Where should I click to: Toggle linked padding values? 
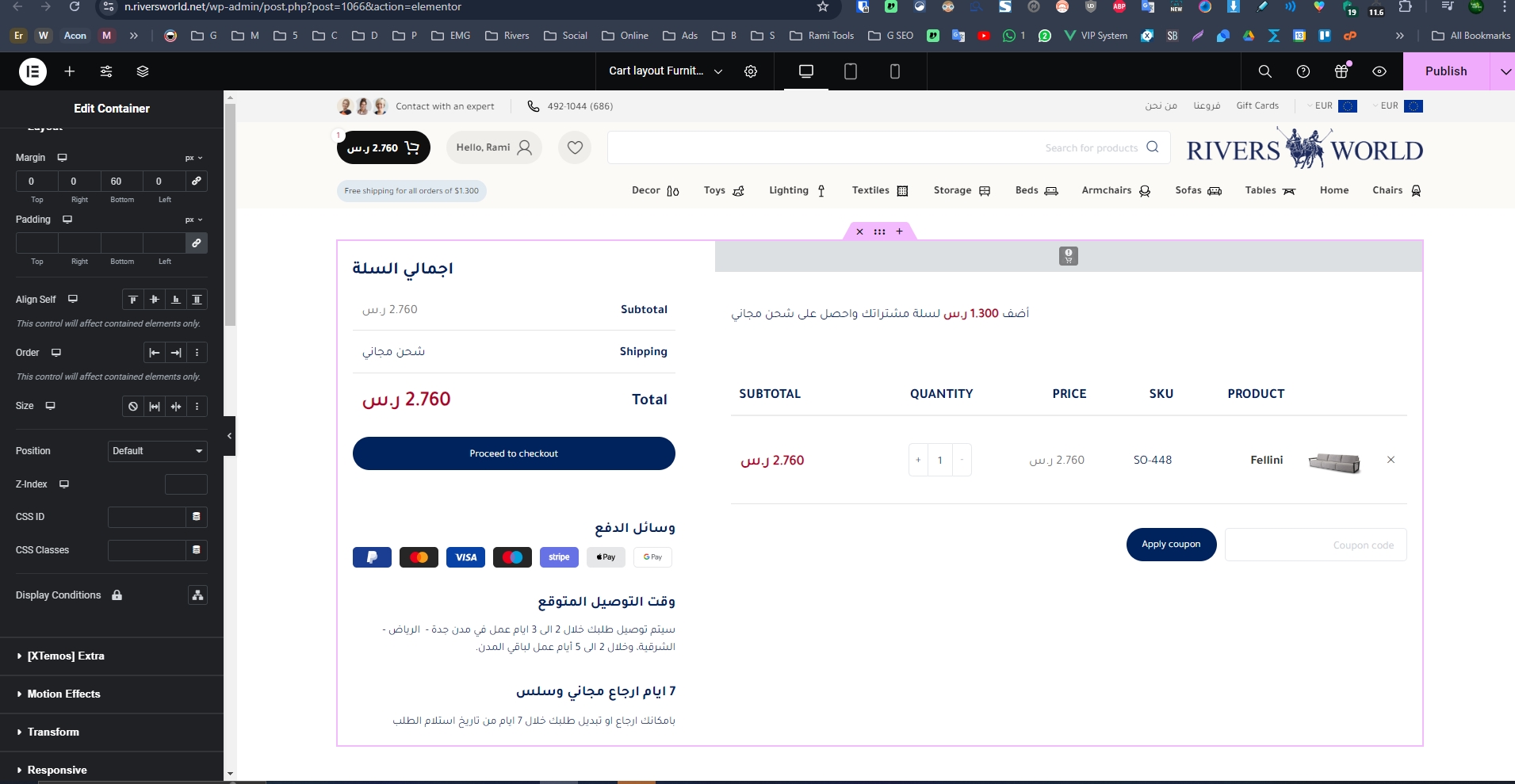point(197,243)
